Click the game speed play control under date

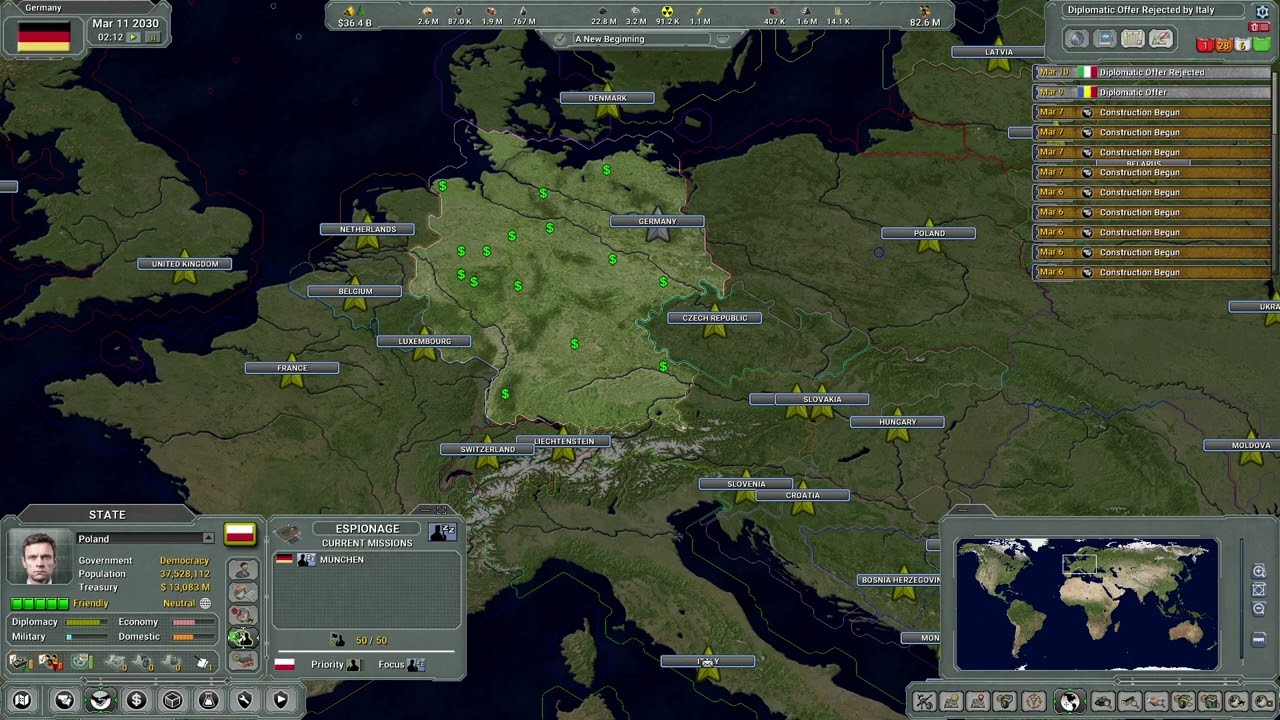tap(133, 37)
